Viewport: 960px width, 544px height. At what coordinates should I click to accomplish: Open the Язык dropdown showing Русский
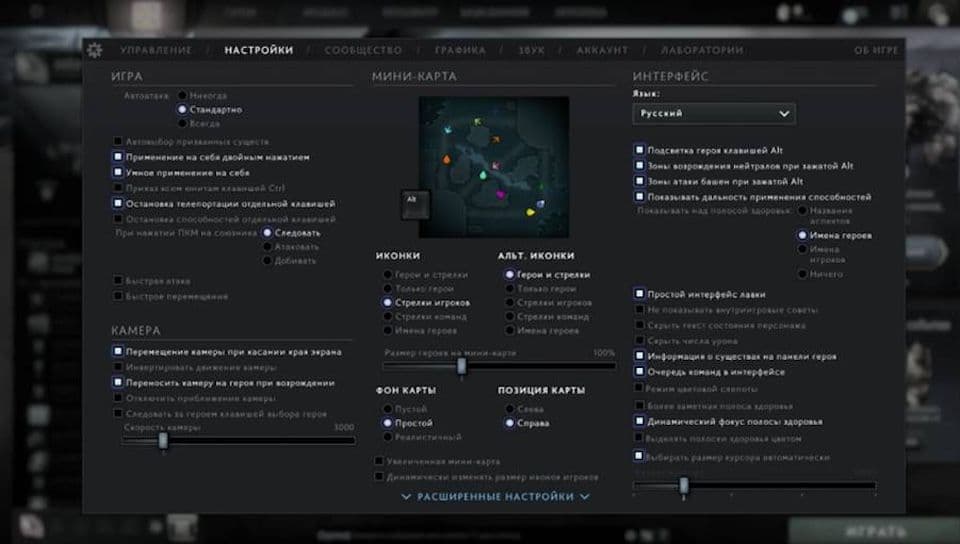pyautogui.click(x=714, y=114)
